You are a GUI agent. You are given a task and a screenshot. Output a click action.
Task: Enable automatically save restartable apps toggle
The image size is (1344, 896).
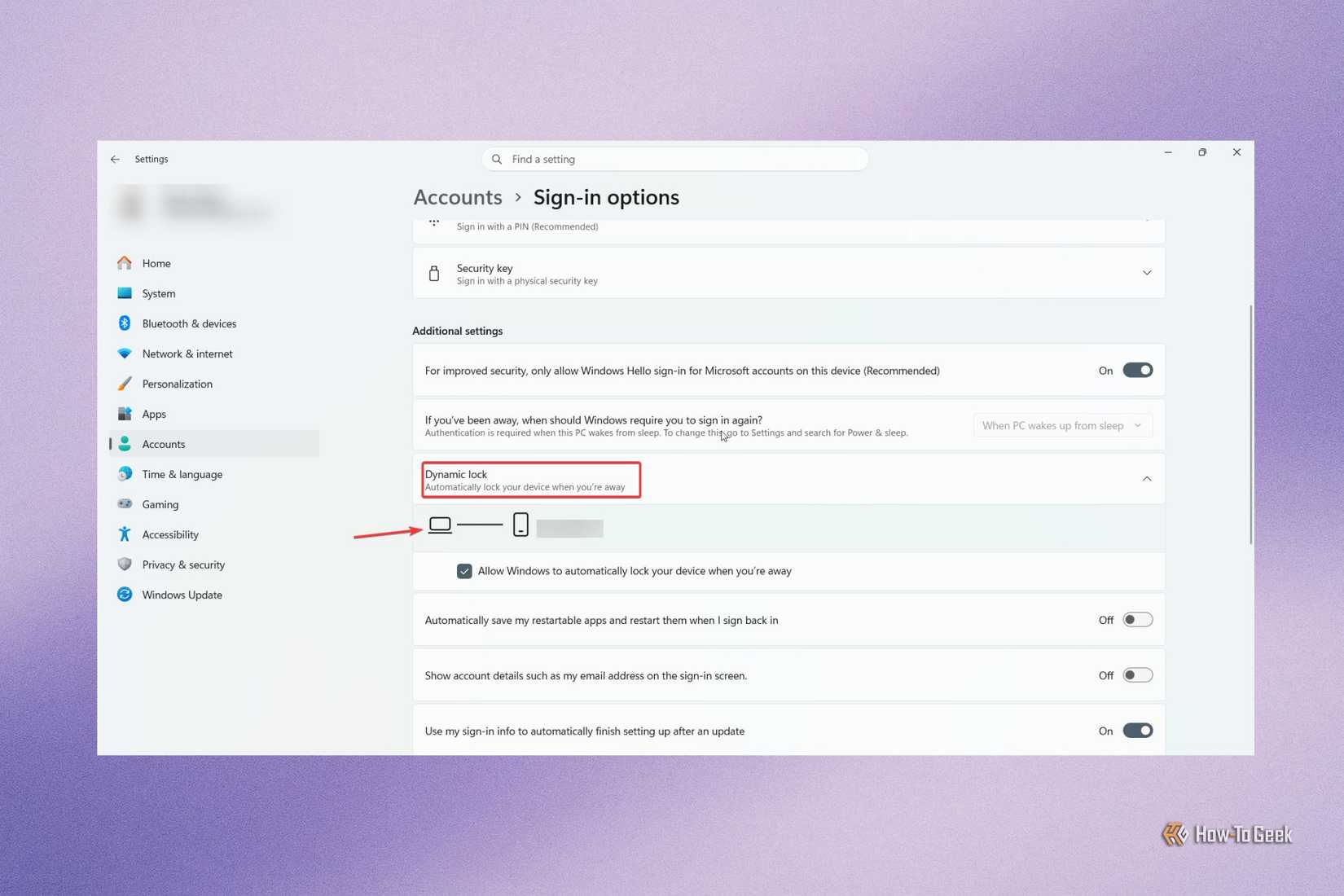1138,620
